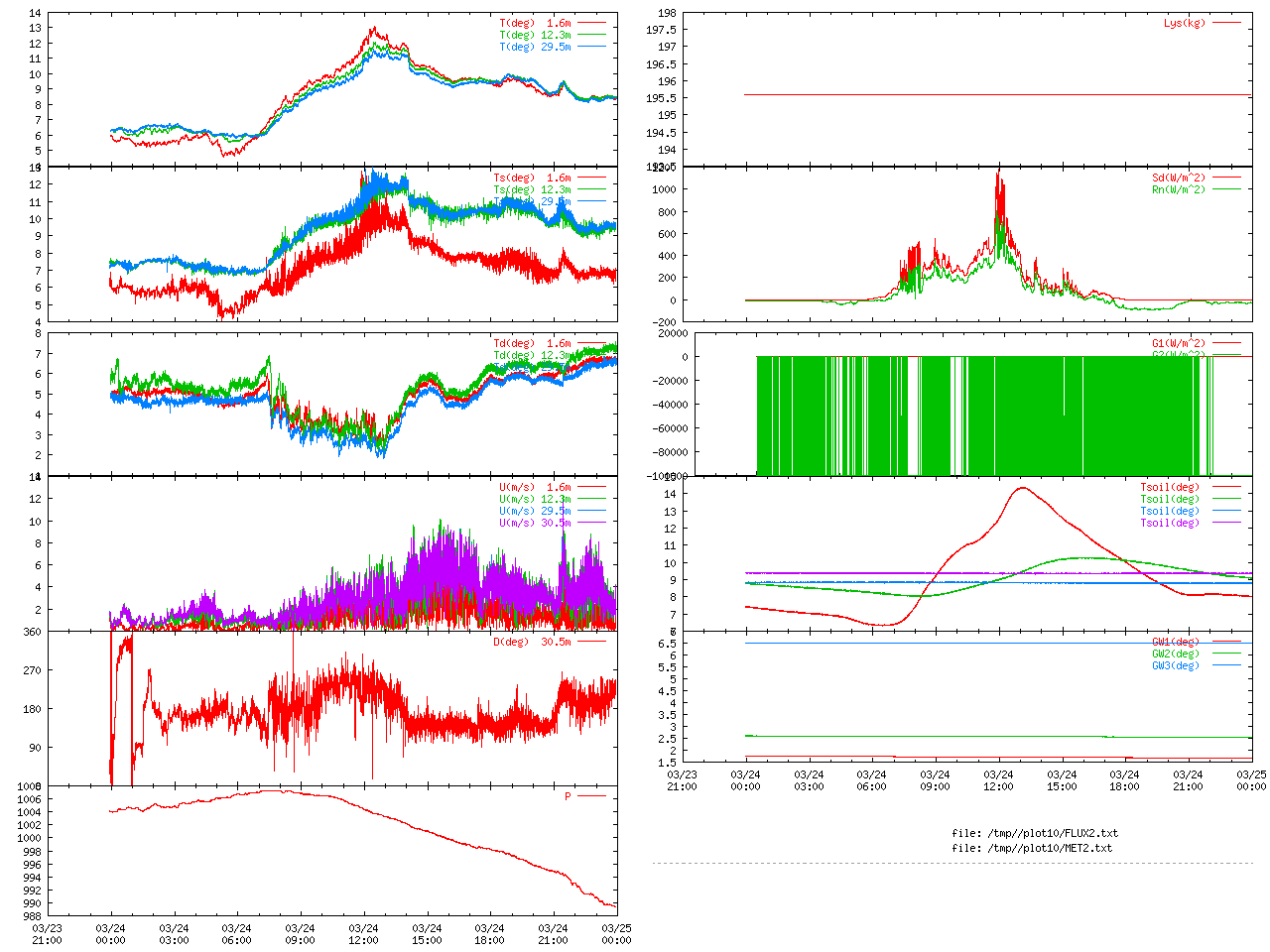1270x952 pixels.
Task: Select the P pressure legend label
Action: [568, 796]
